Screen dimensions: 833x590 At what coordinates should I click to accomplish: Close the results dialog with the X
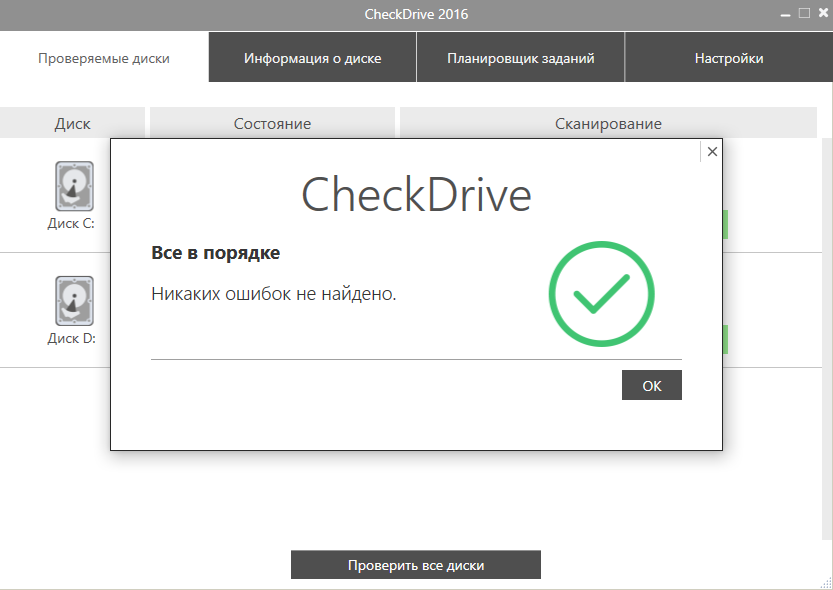click(711, 151)
